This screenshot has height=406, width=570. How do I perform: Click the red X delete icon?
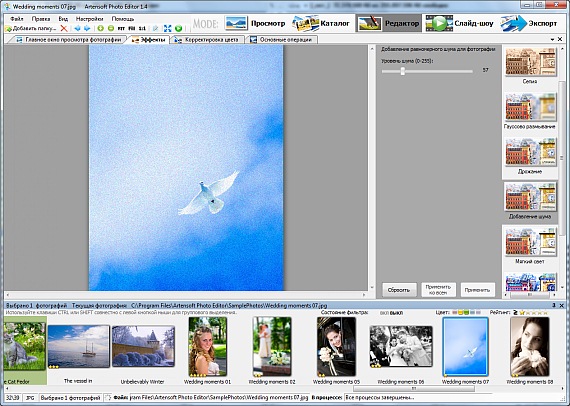pyautogui.click(x=64, y=28)
